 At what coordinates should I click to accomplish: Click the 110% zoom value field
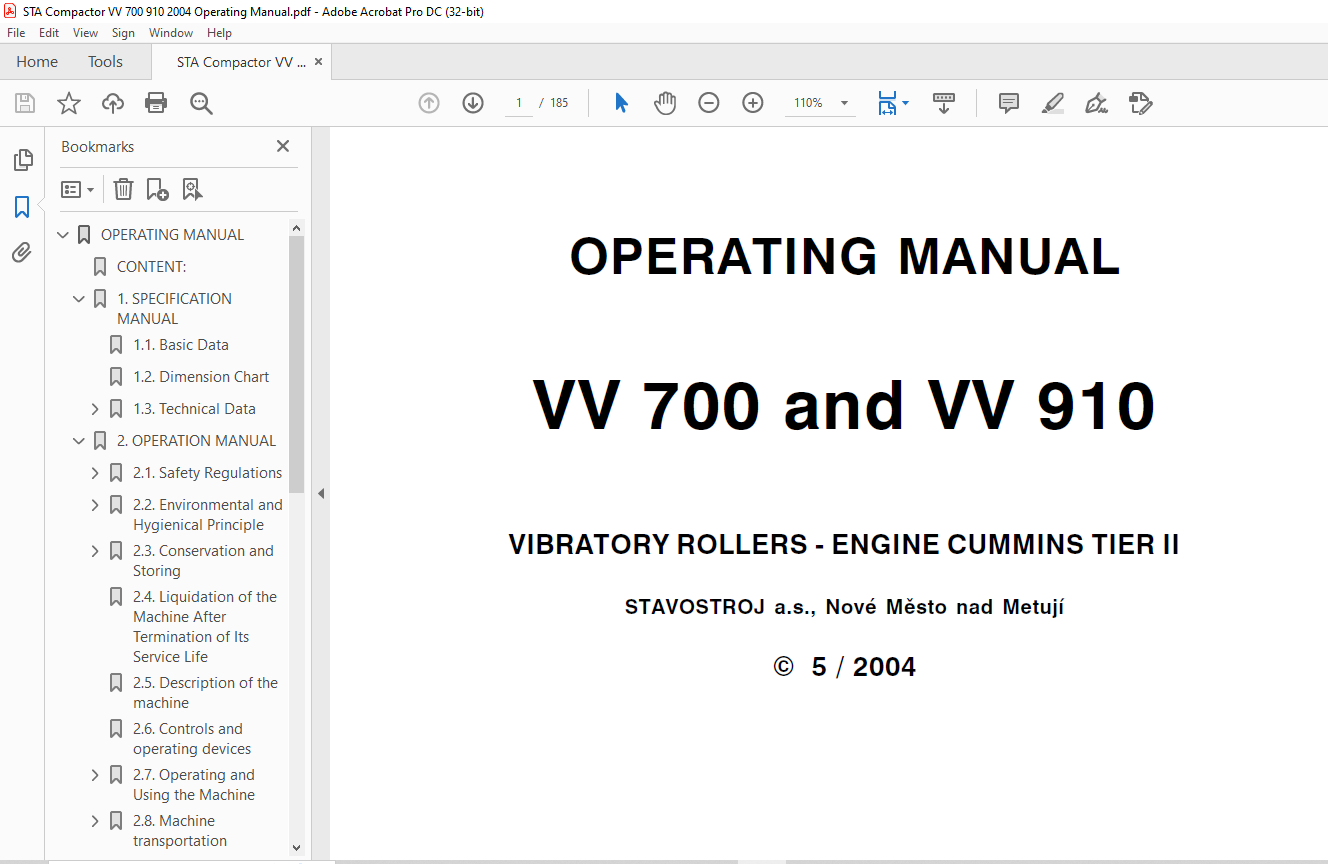(808, 103)
